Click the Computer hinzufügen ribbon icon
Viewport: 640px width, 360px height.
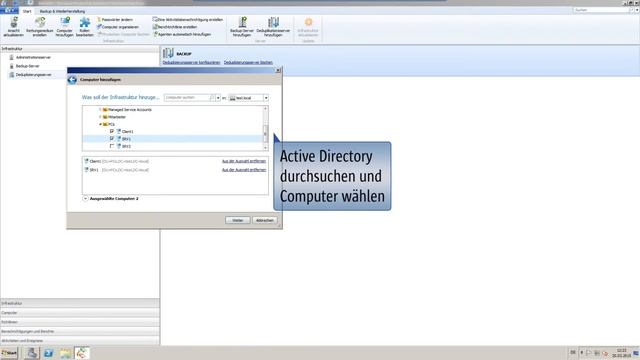pyautogui.click(x=64, y=27)
